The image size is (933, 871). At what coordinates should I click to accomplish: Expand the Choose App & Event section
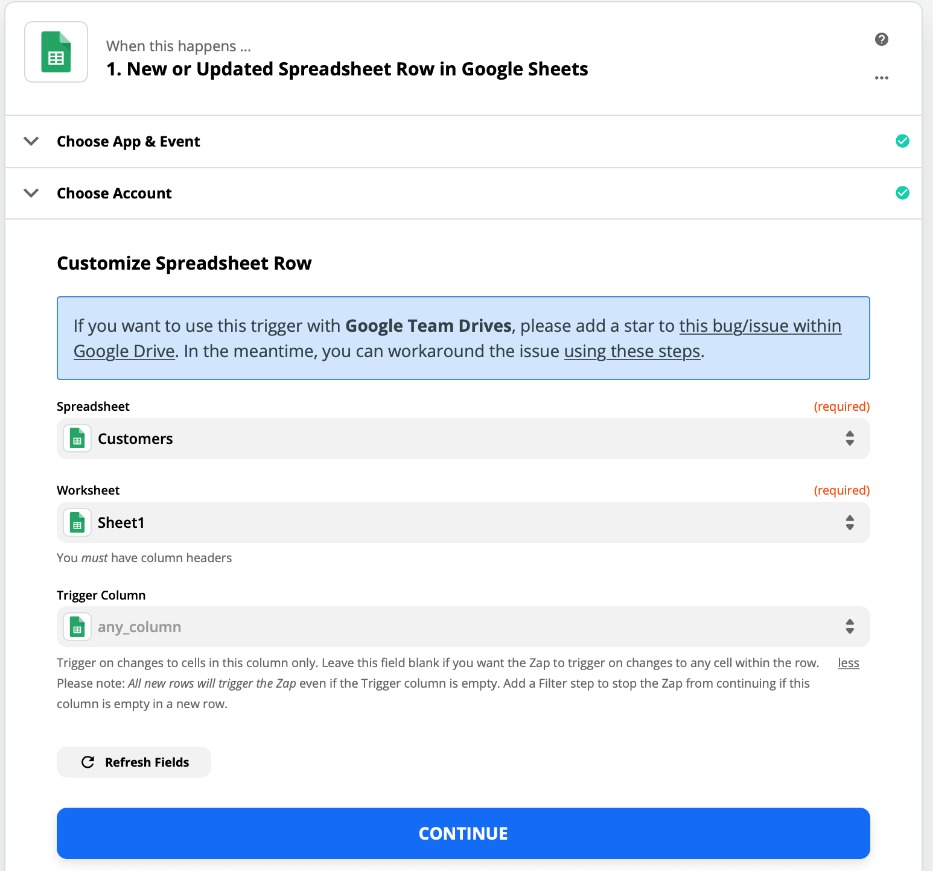[31, 141]
